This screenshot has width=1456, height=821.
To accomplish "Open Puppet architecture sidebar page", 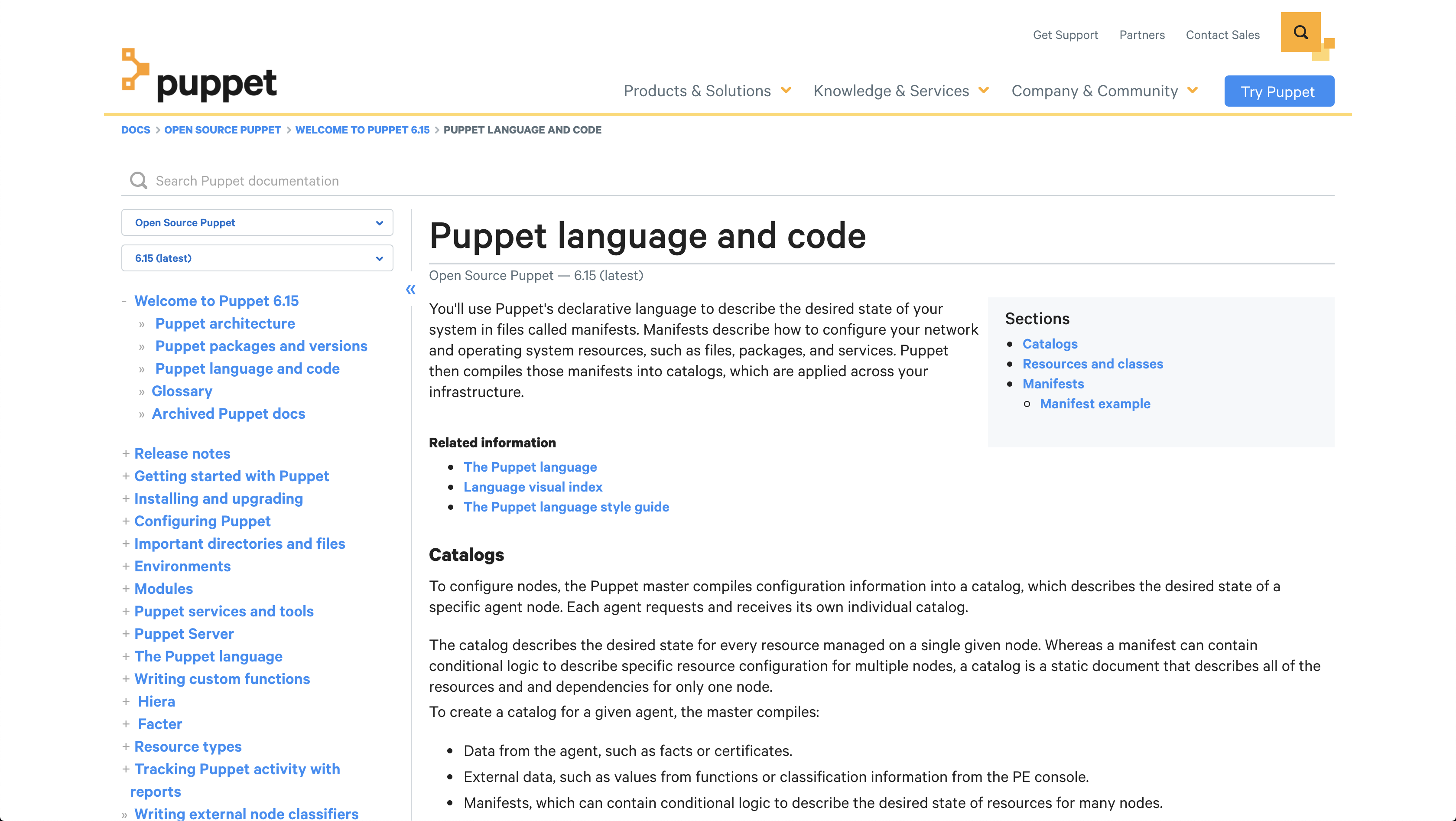I will coord(225,323).
